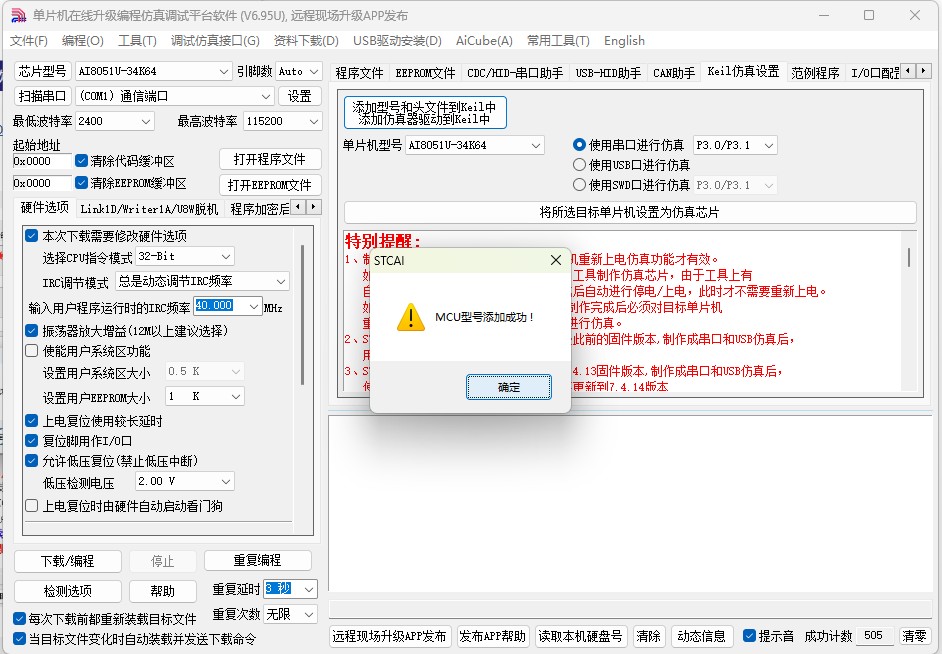This screenshot has width=942, height=654.
Task: Click the 特别提醒 text area scrollbar
Action: point(909,258)
